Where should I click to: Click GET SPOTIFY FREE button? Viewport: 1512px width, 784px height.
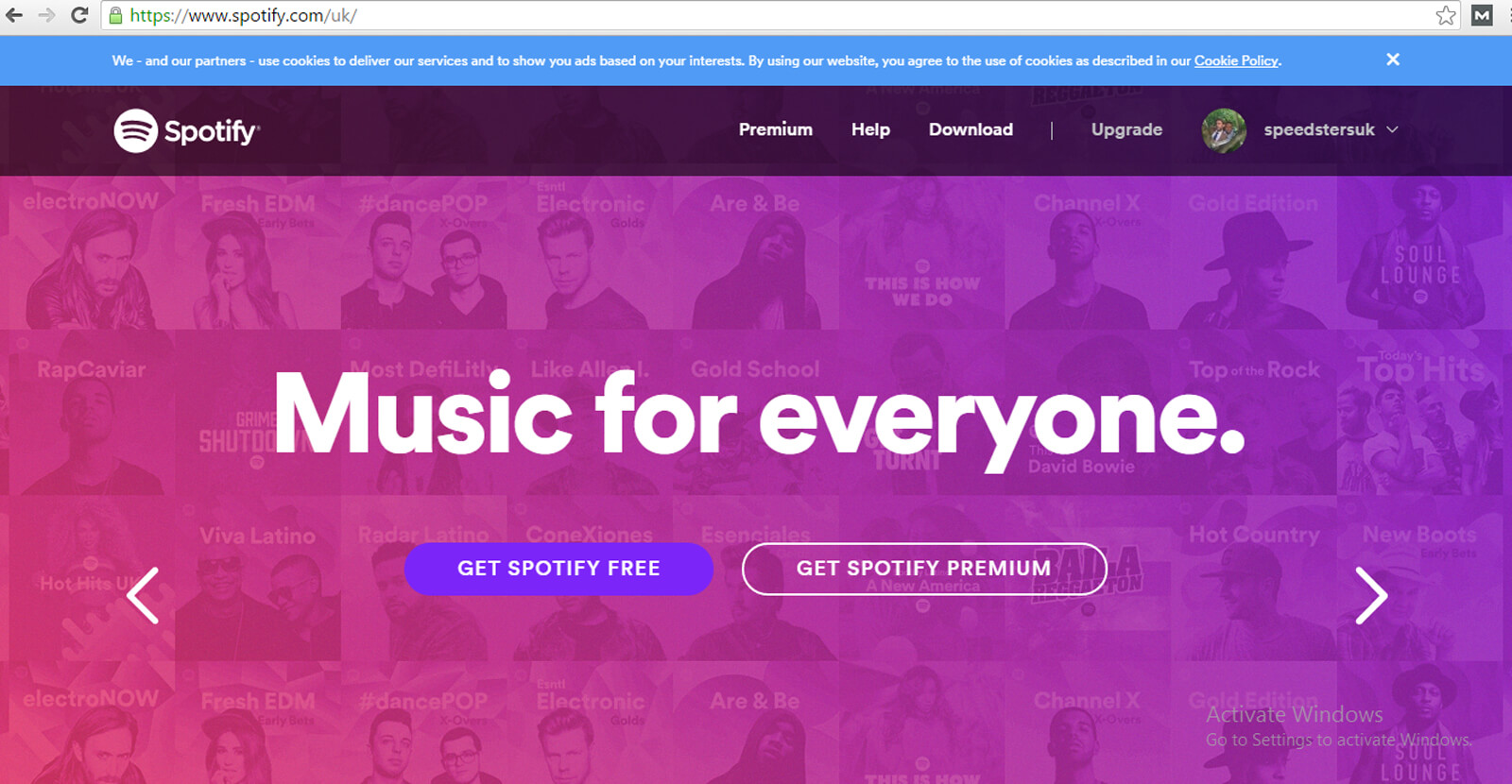coord(558,569)
